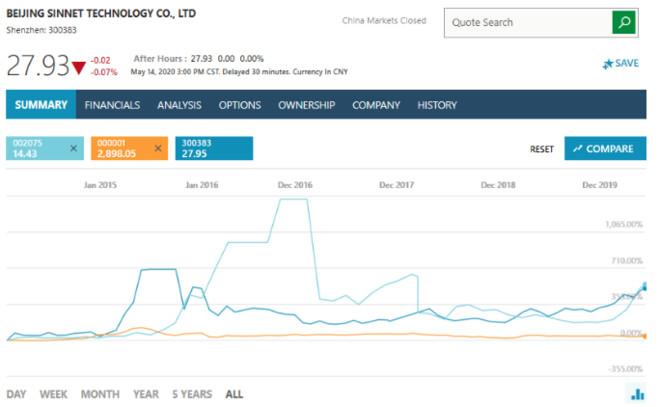Click the After Hours quote text
The height and width of the screenshot is (407, 660).
tap(198, 59)
